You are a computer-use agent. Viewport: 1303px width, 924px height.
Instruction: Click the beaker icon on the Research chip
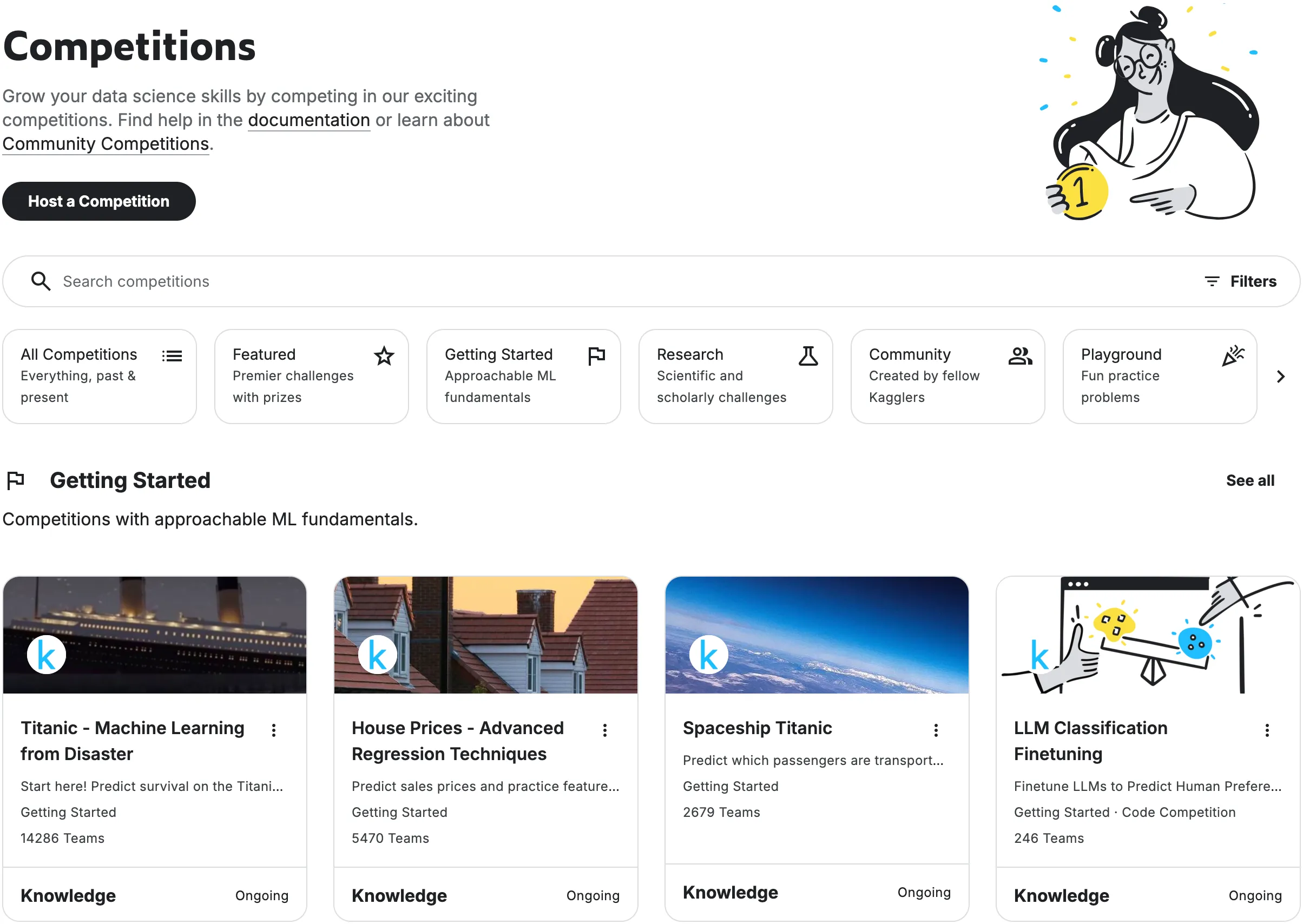808,356
